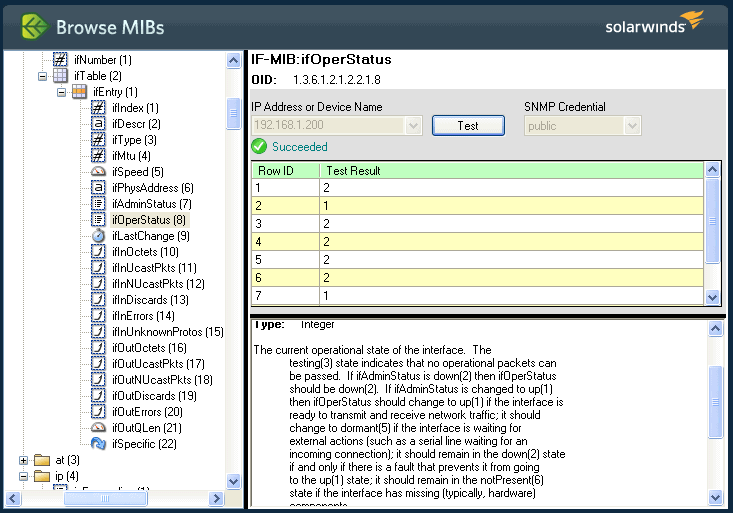Viewport: 733px width, 513px height.
Task: Select result row with Row ID 6
Action: point(478,277)
